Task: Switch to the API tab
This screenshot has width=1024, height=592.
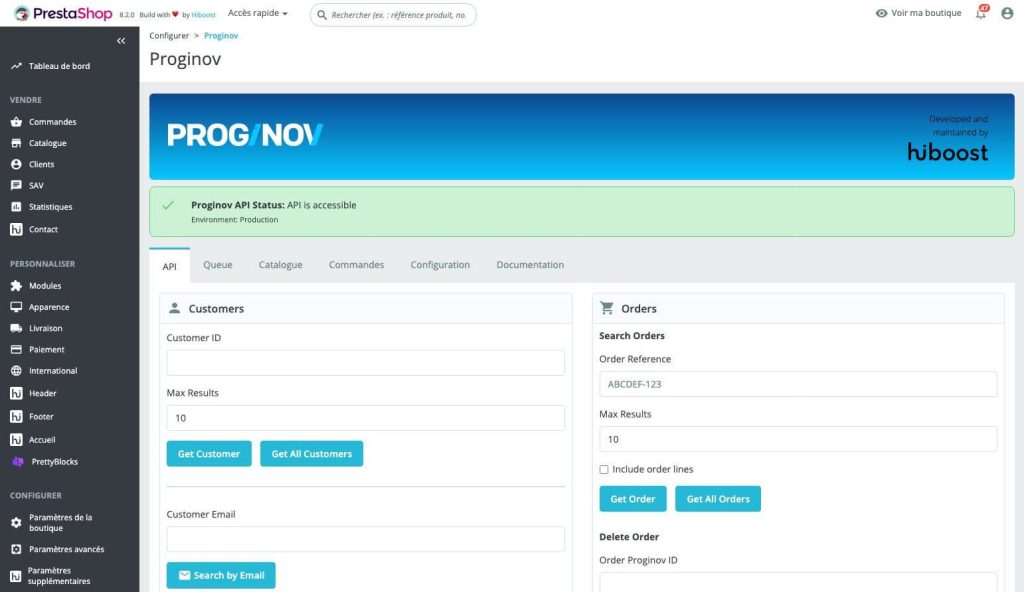Action: (170, 266)
